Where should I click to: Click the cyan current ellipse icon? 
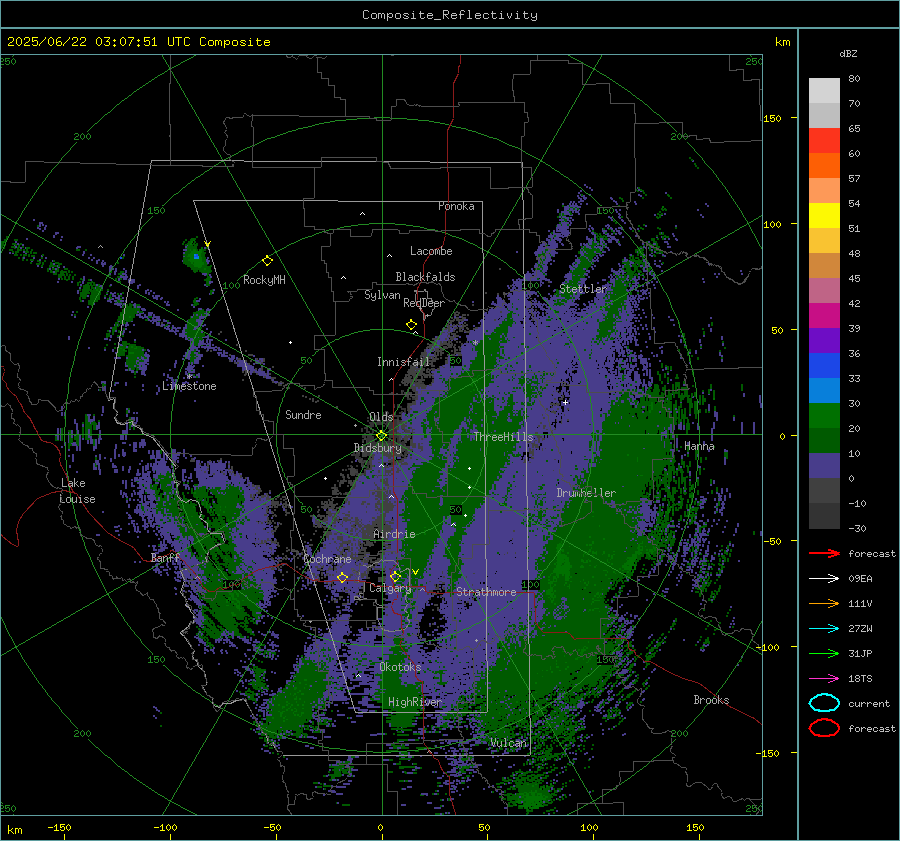tap(824, 703)
